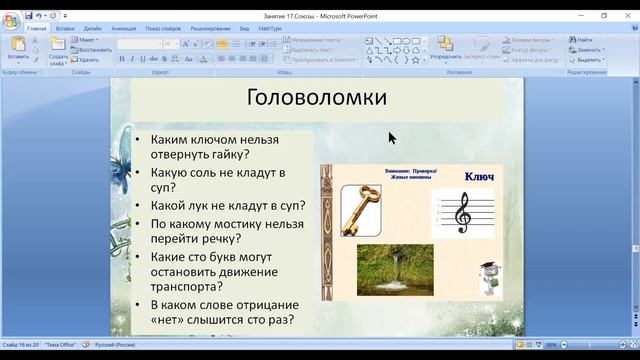Start slideshow from status bar view icon

point(539,345)
